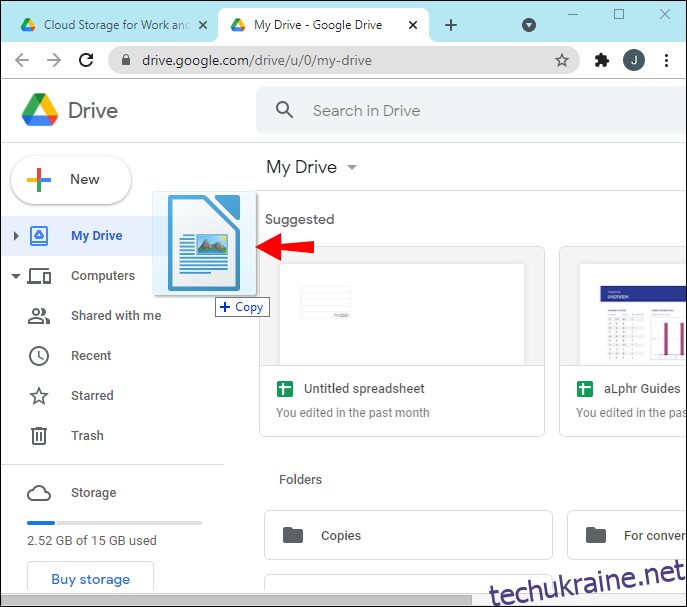Image resolution: width=687 pixels, height=607 pixels.
Task: Click the Suggested heading
Action: coord(300,219)
